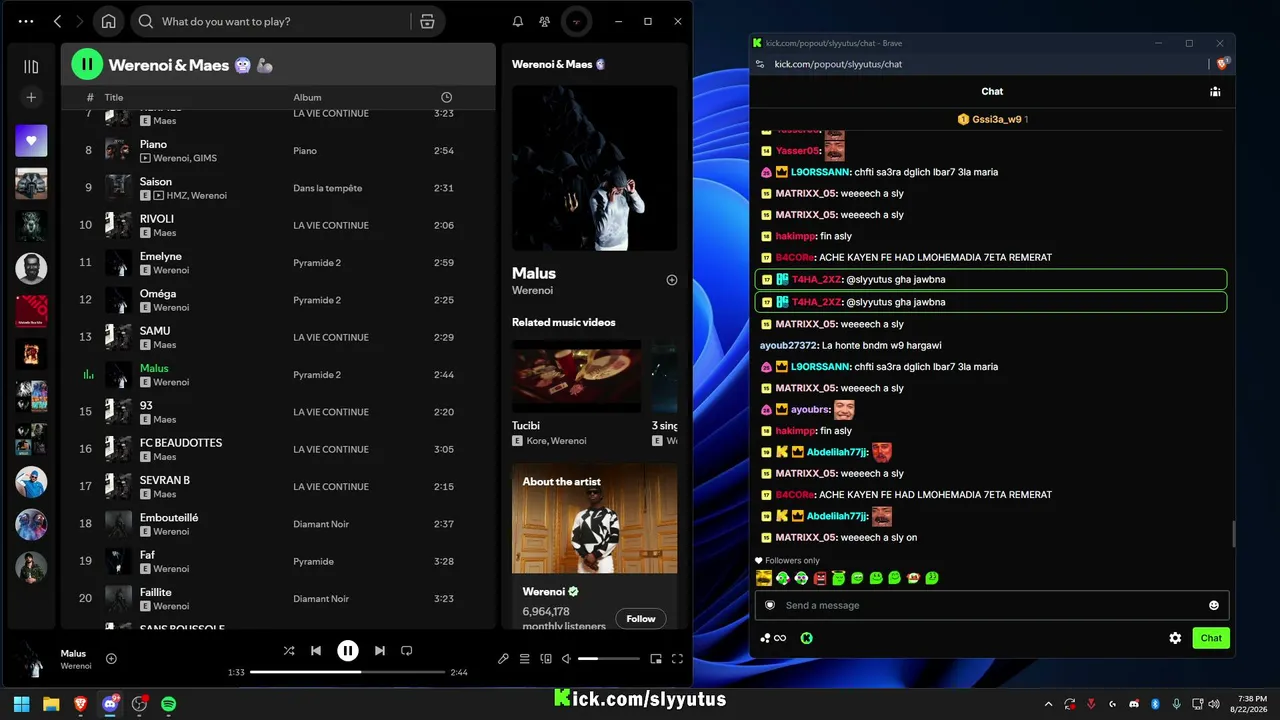
Task: Go back in Spotify navigation
Action: click(x=57, y=21)
